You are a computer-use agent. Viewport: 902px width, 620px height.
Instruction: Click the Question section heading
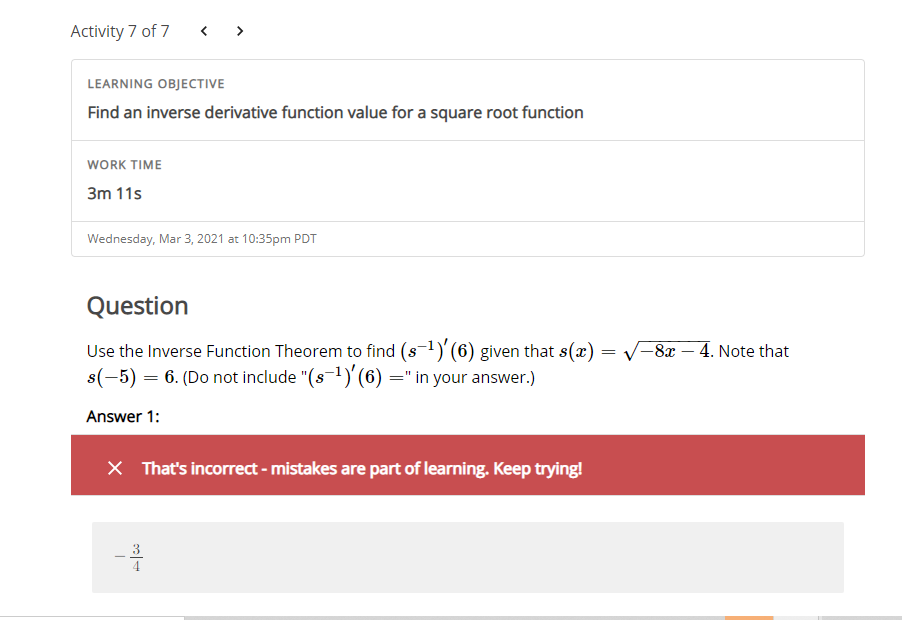click(x=137, y=306)
